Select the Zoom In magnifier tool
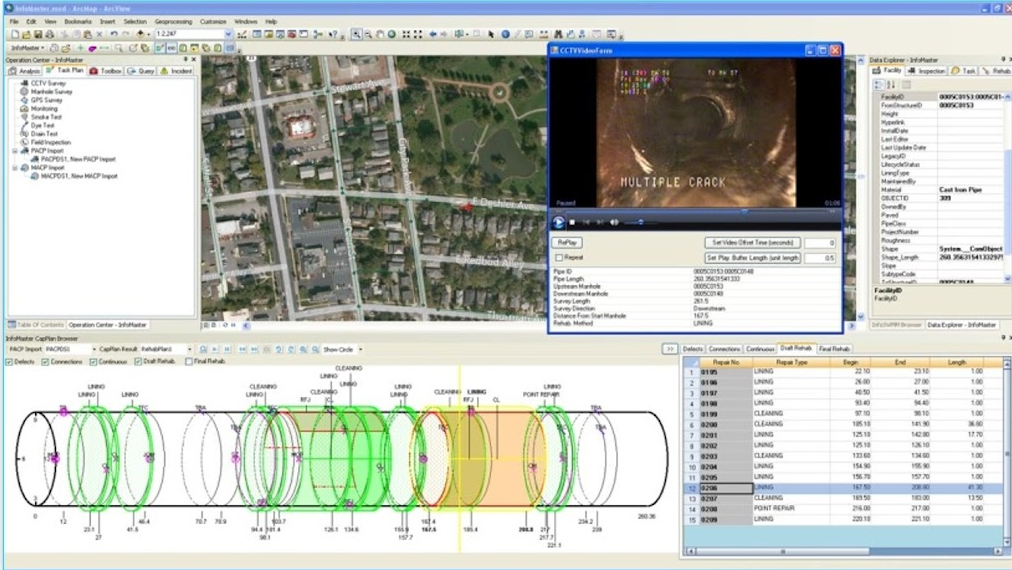The height and width of the screenshot is (570, 1012). pos(356,34)
